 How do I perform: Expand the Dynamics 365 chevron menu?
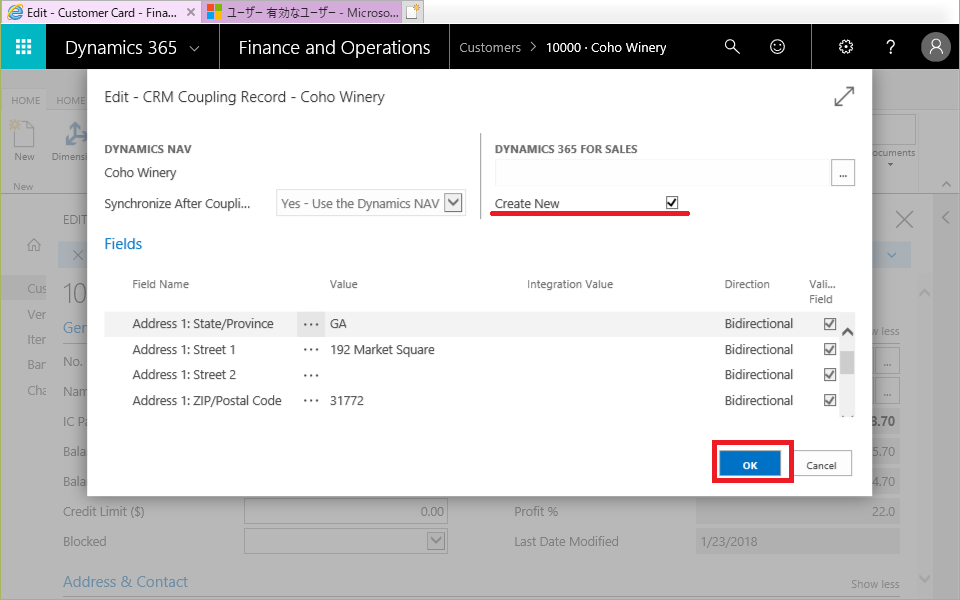195,48
